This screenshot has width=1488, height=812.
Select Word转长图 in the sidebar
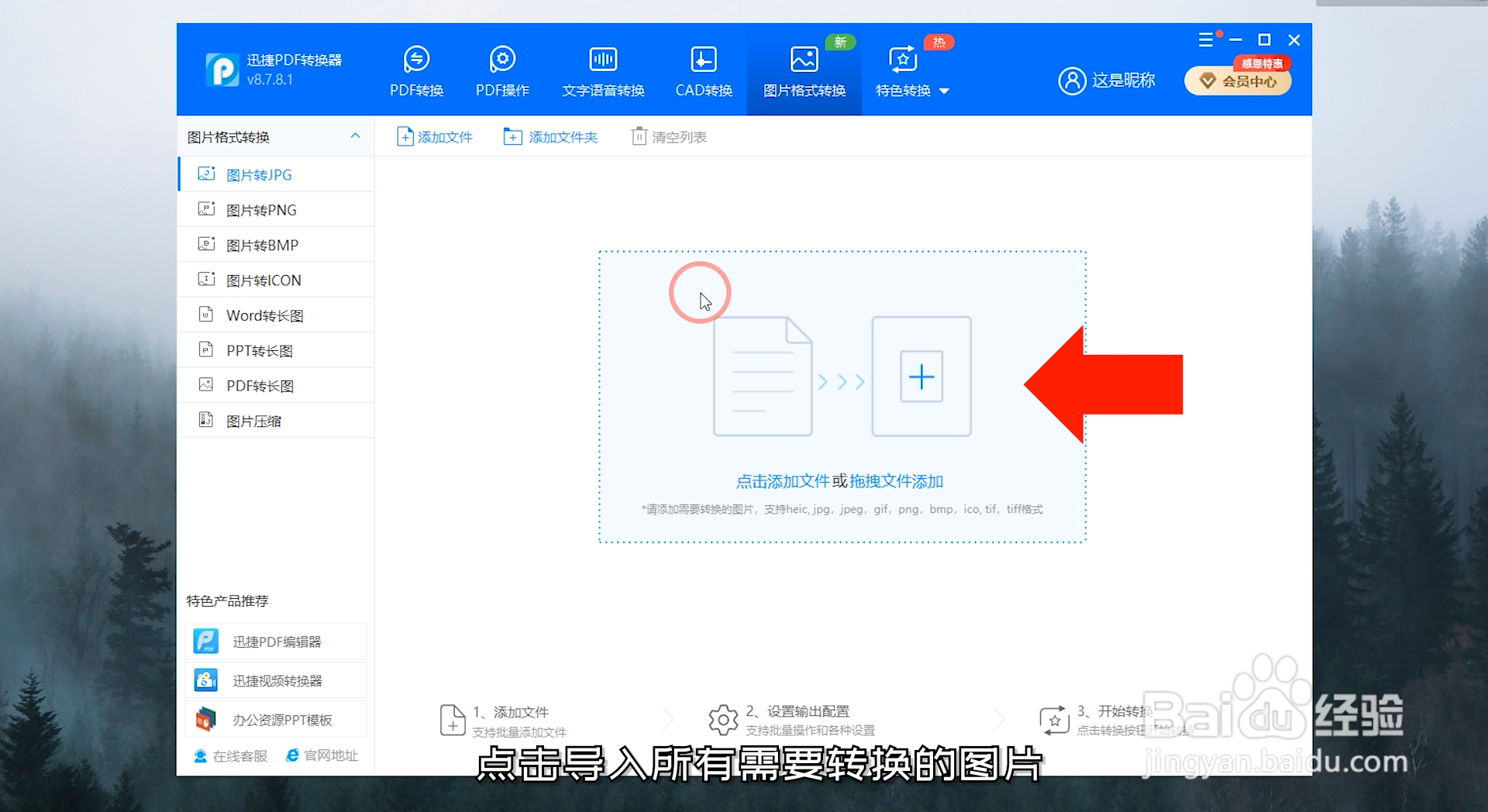coord(264,315)
